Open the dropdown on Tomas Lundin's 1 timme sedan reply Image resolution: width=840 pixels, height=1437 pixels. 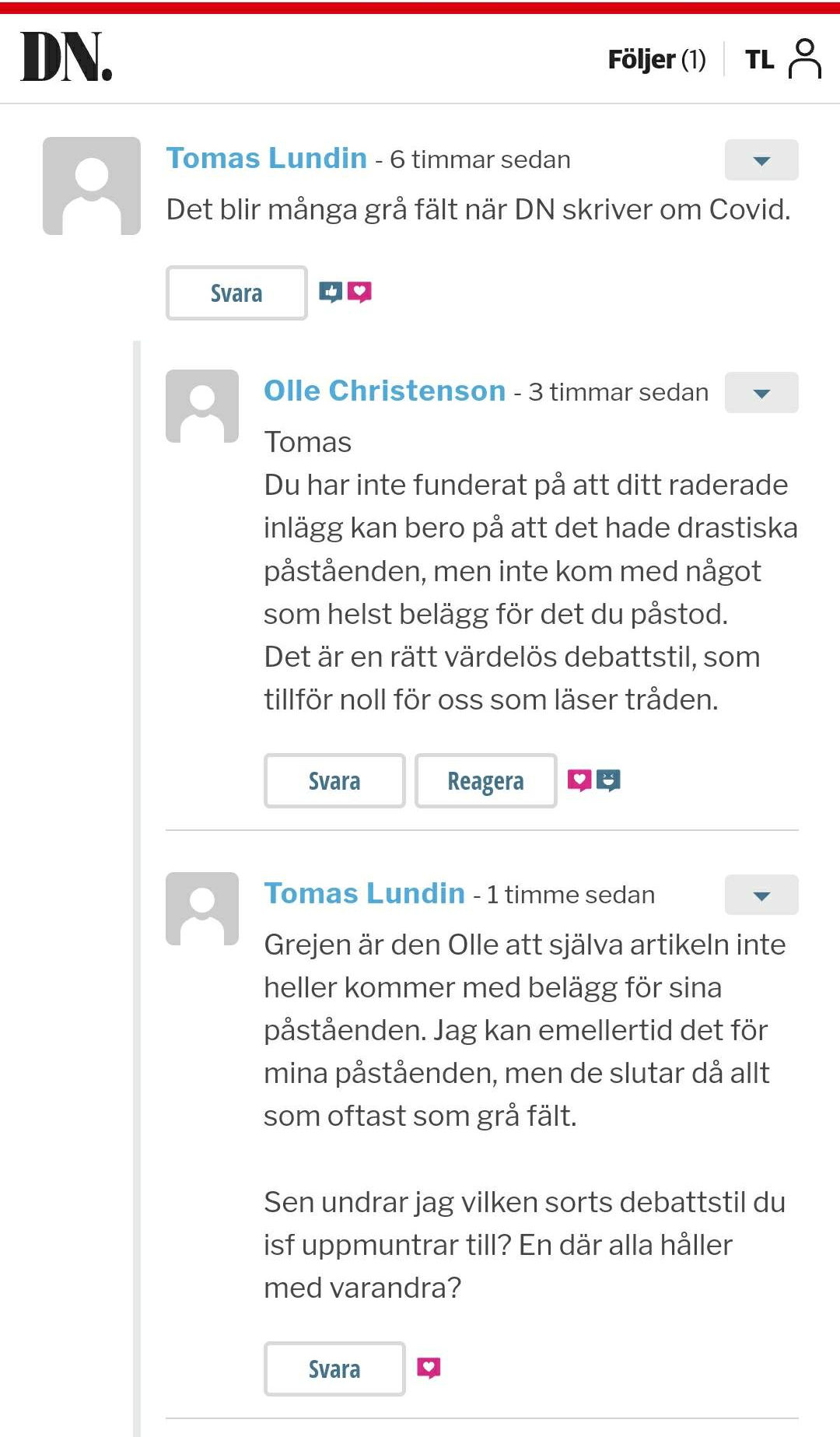pyautogui.click(x=761, y=895)
